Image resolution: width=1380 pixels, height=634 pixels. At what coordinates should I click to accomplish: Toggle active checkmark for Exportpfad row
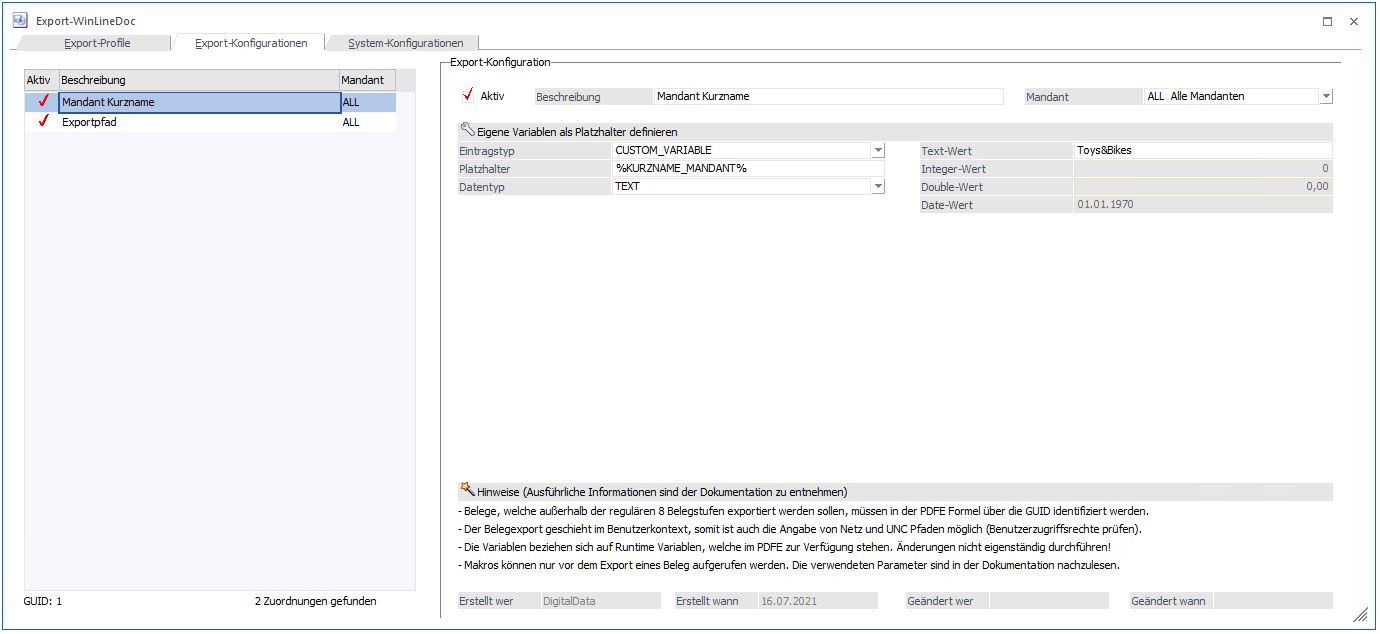43,122
